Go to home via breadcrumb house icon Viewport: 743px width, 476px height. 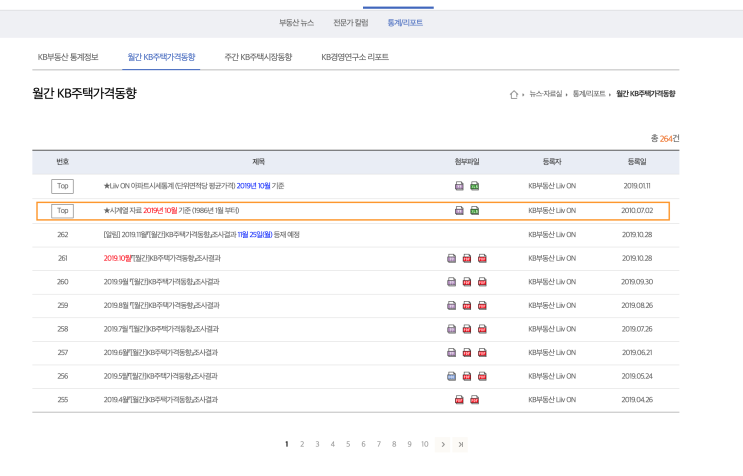(514, 94)
